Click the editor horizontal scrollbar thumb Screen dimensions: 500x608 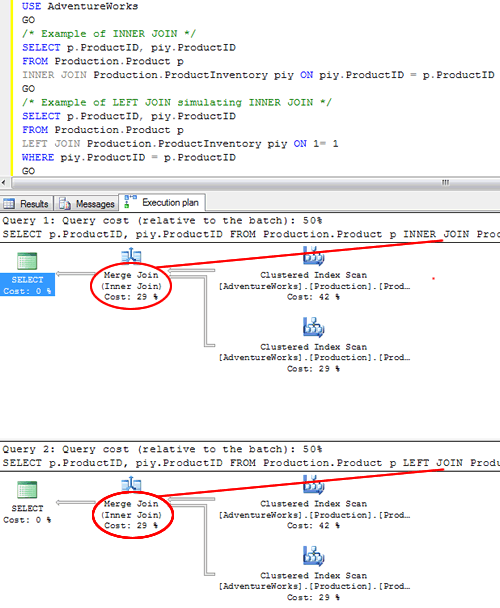[x=256, y=182]
